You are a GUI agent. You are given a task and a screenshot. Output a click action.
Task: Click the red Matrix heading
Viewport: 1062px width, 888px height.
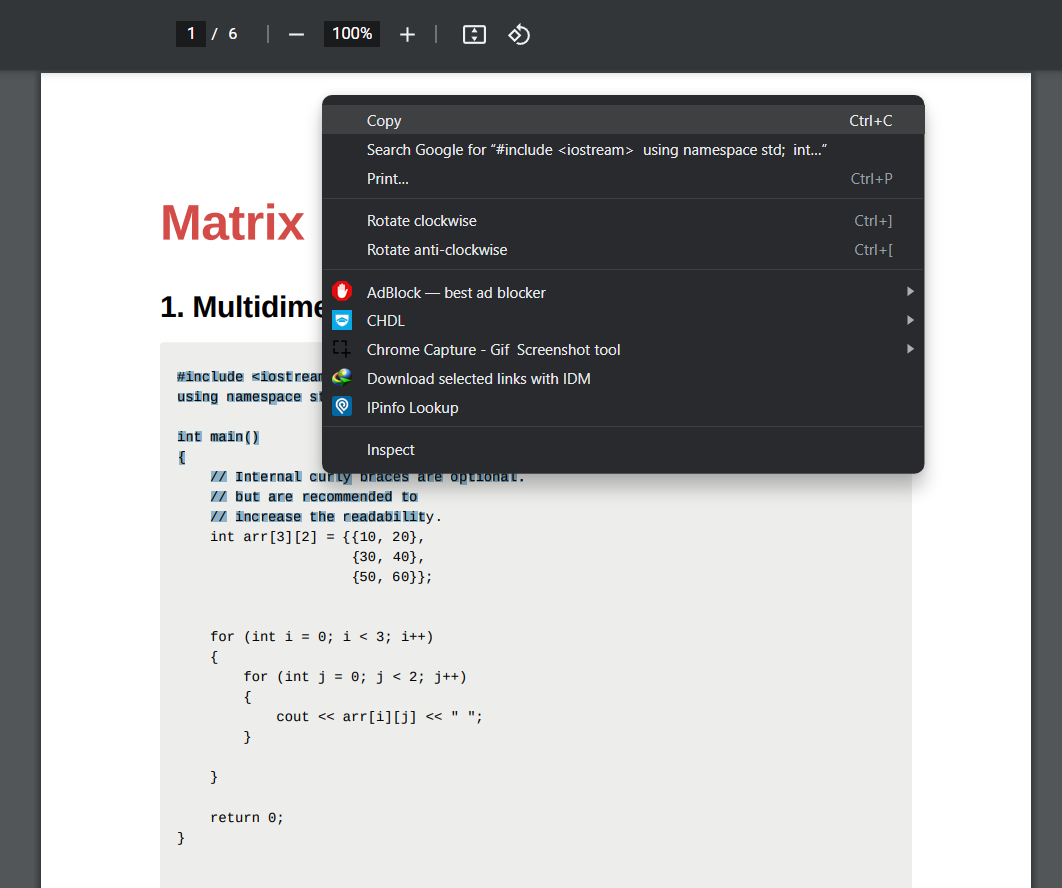[x=232, y=222]
